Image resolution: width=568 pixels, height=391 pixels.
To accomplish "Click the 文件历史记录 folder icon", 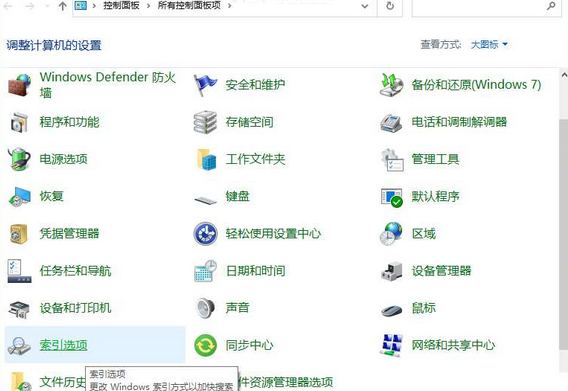I will [20, 381].
